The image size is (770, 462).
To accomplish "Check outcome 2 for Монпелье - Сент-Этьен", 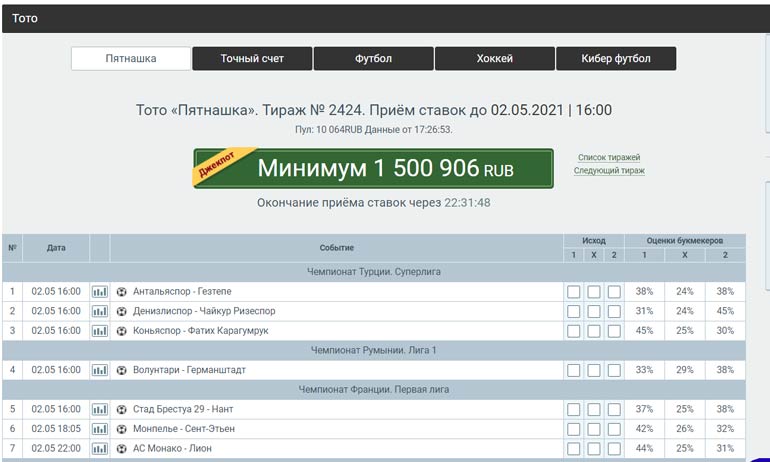I will coord(614,430).
